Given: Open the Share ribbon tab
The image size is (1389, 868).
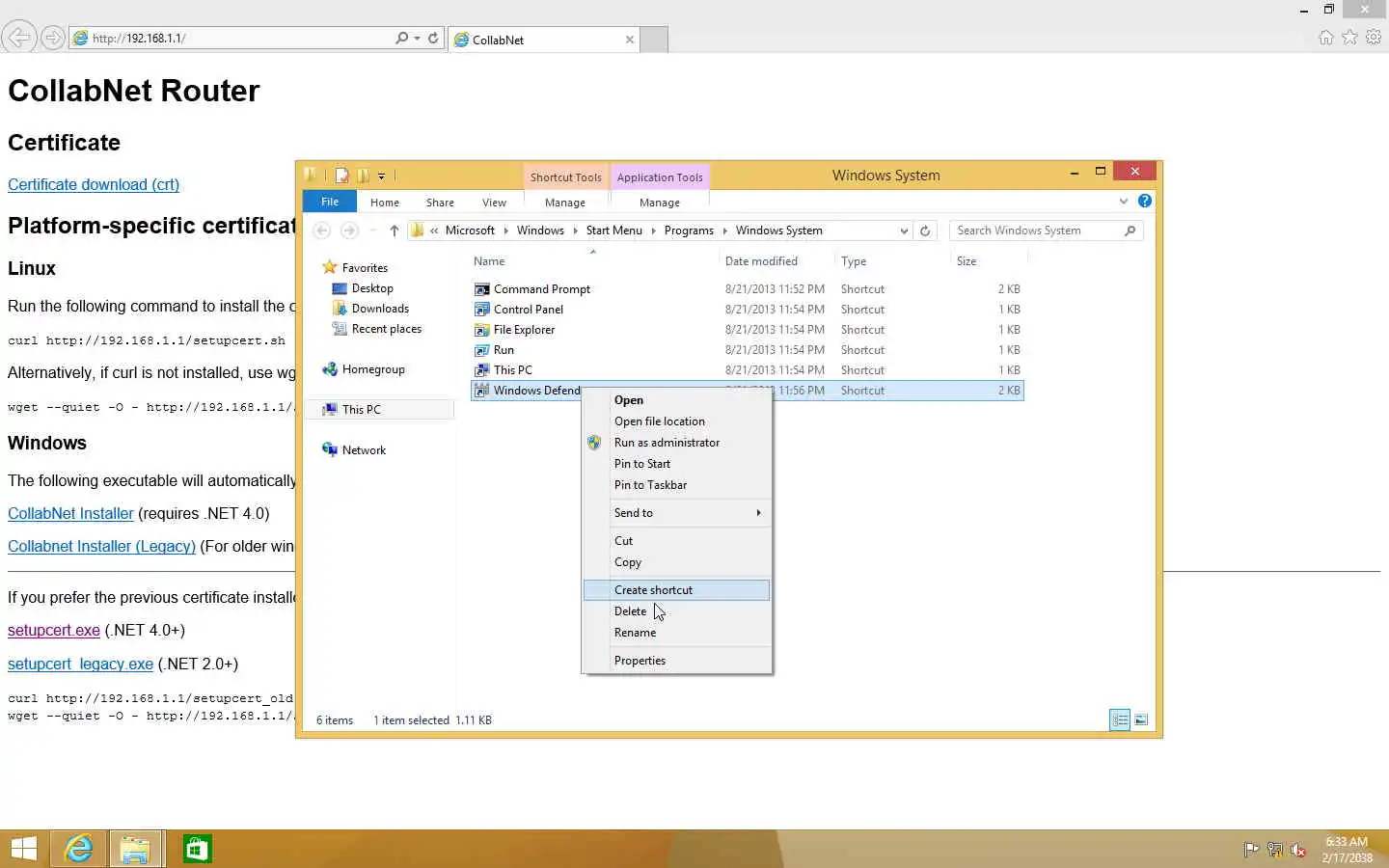Looking at the screenshot, I should pyautogui.click(x=440, y=203).
